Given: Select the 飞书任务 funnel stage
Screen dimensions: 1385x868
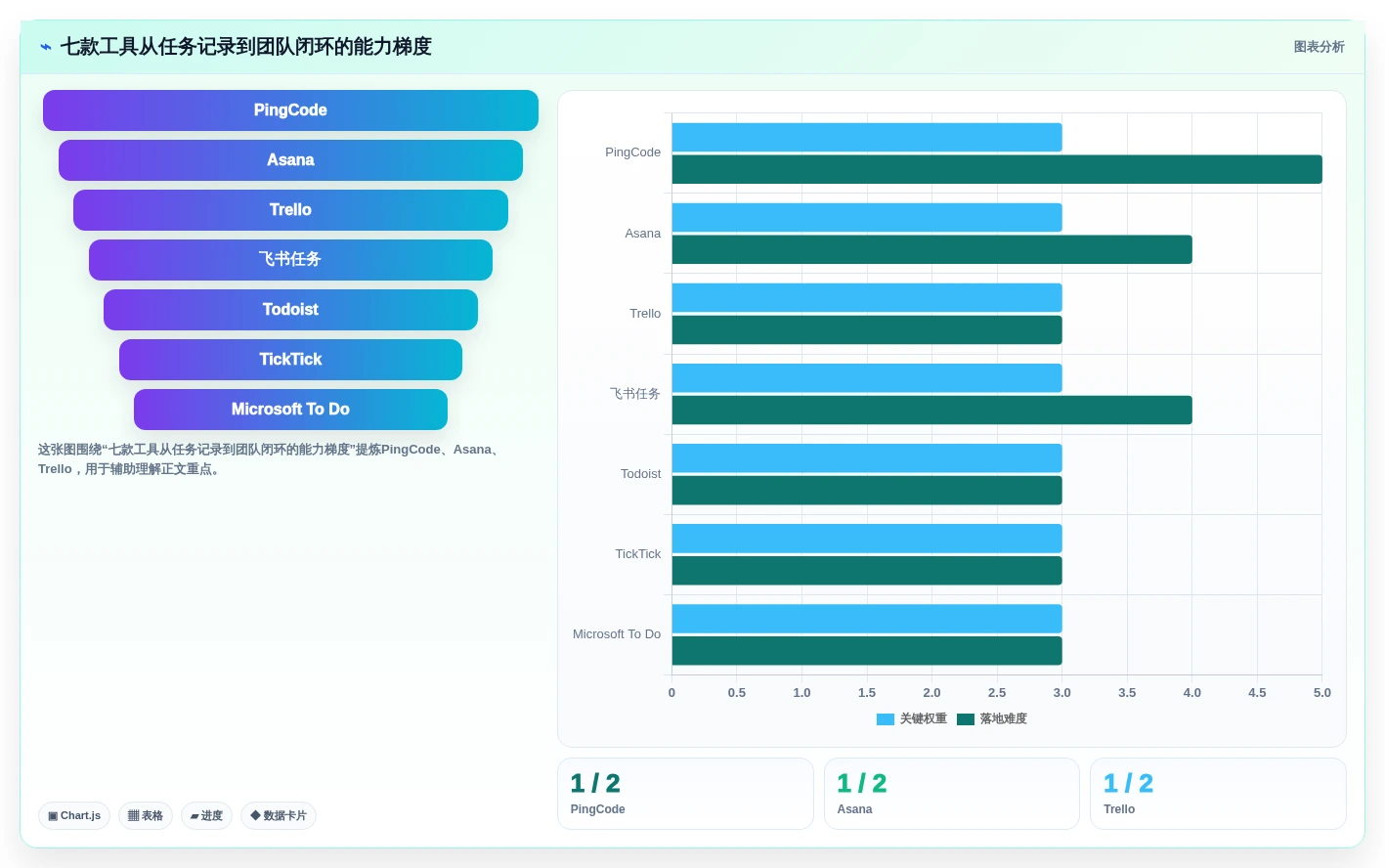Looking at the screenshot, I should coord(290,260).
